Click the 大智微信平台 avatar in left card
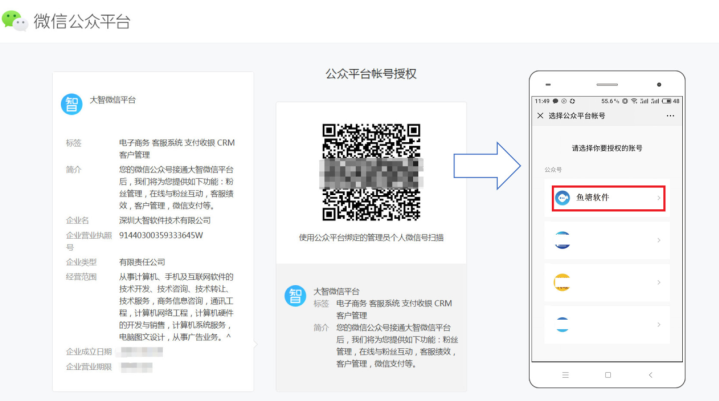 point(72,104)
